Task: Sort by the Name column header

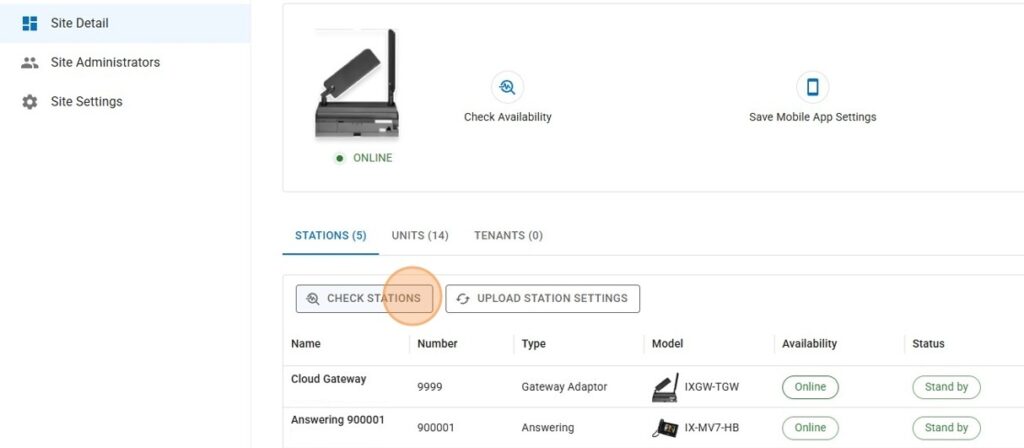Action: coord(306,344)
